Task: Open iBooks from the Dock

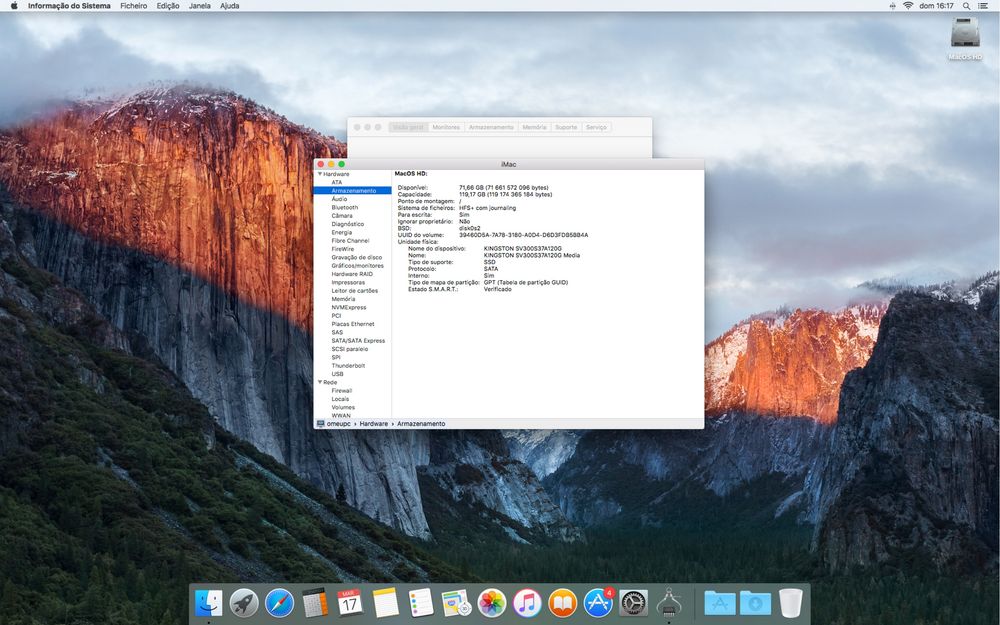Action: point(562,603)
